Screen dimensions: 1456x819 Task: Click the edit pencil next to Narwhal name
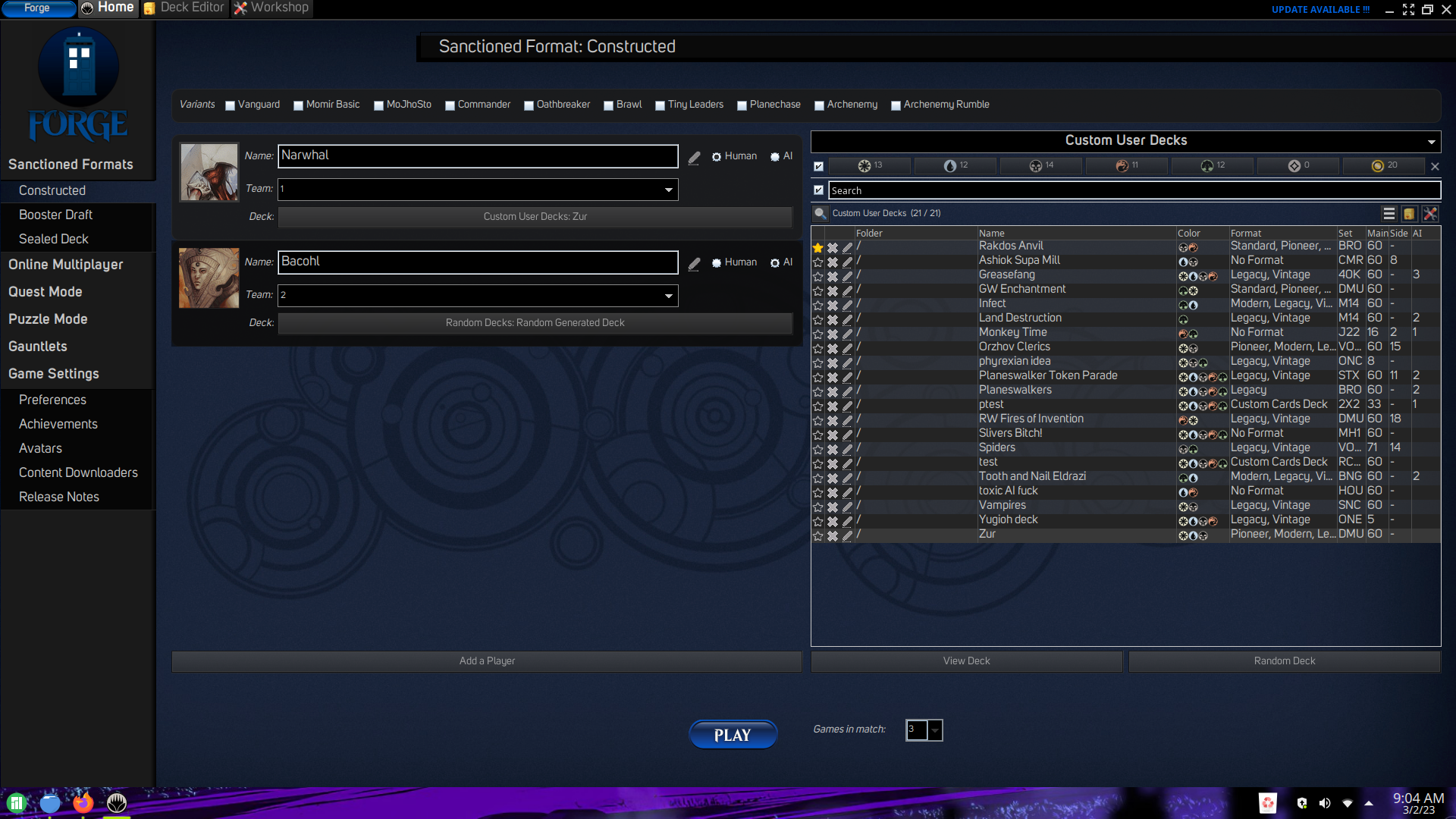click(x=694, y=158)
